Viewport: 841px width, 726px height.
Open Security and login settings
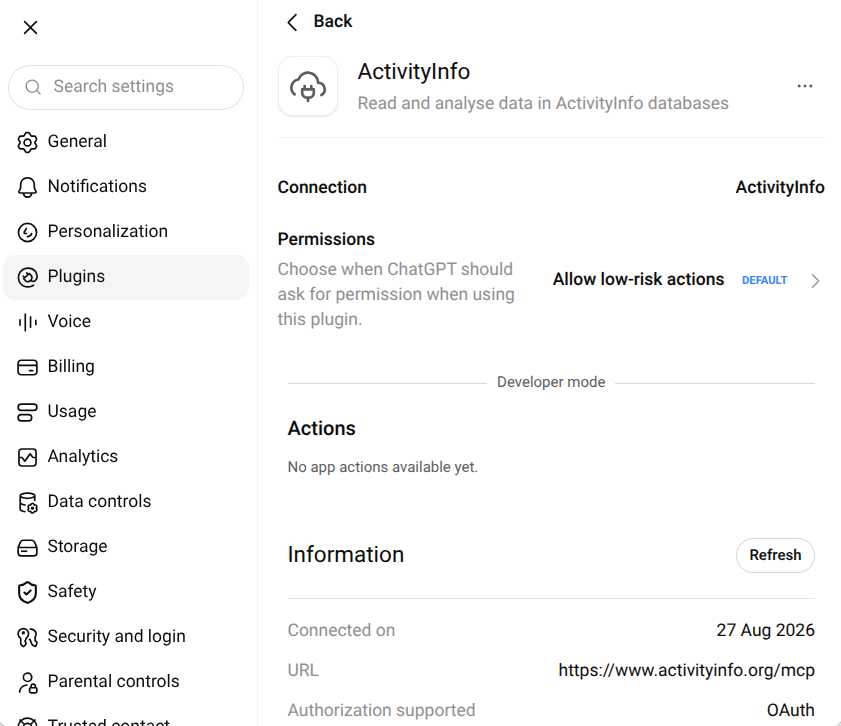tap(126, 637)
